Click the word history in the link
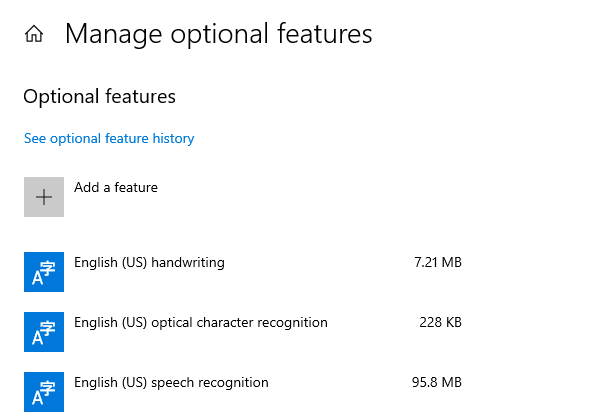593x420 pixels. tap(173, 139)
